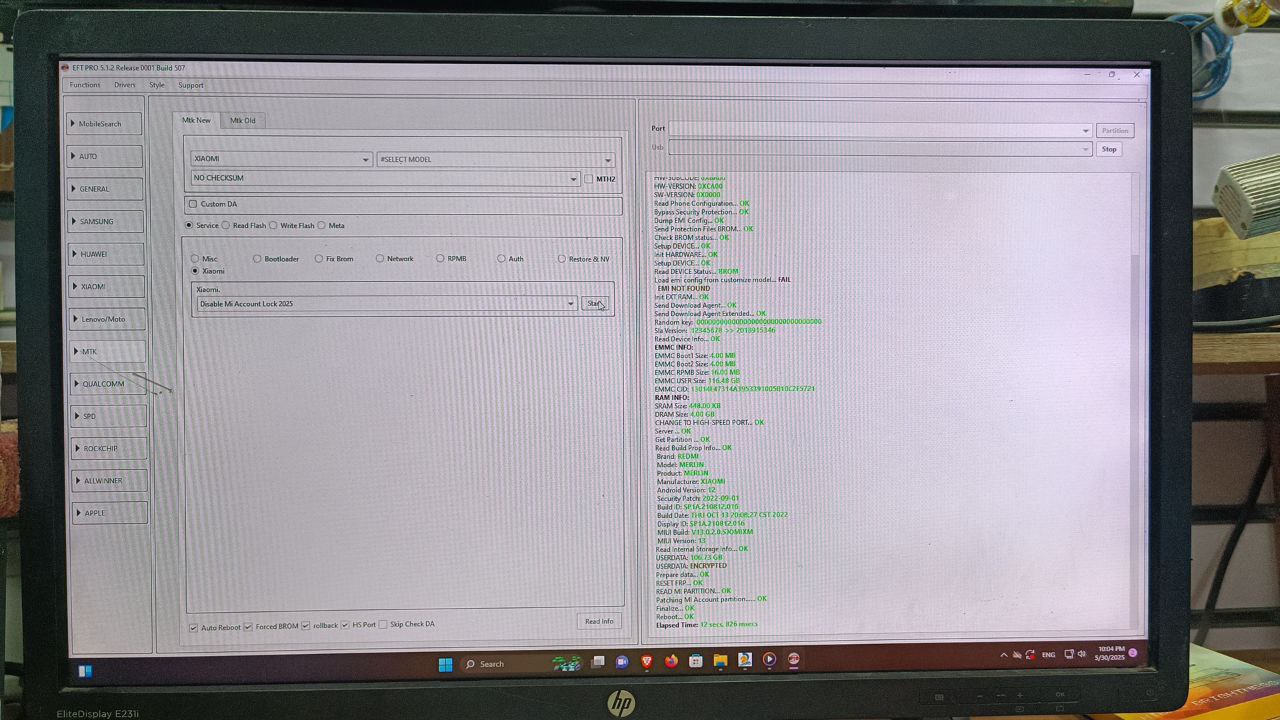Click the EFT Pro title bar icon

click(x=65, y=68)
